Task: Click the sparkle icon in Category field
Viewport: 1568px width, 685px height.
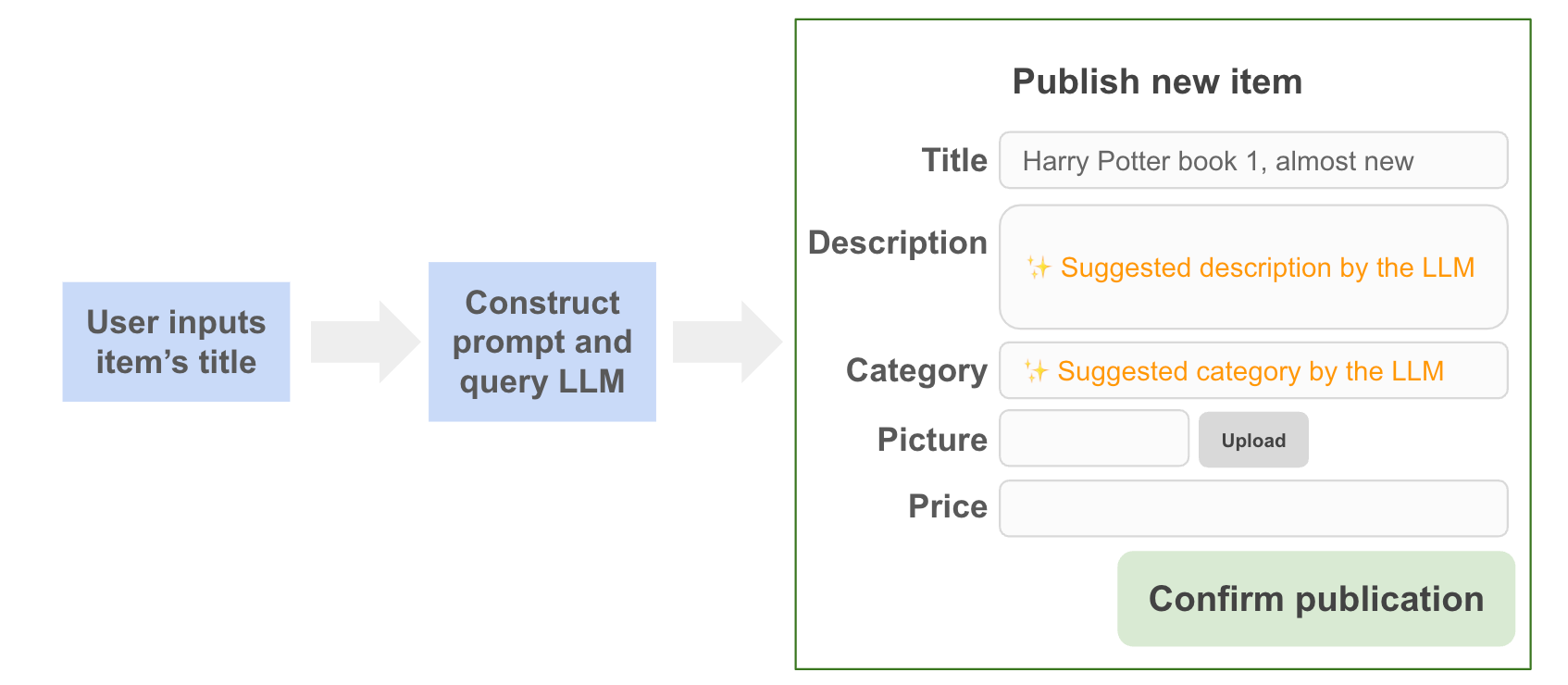Action: click(x=1036, y=371)
